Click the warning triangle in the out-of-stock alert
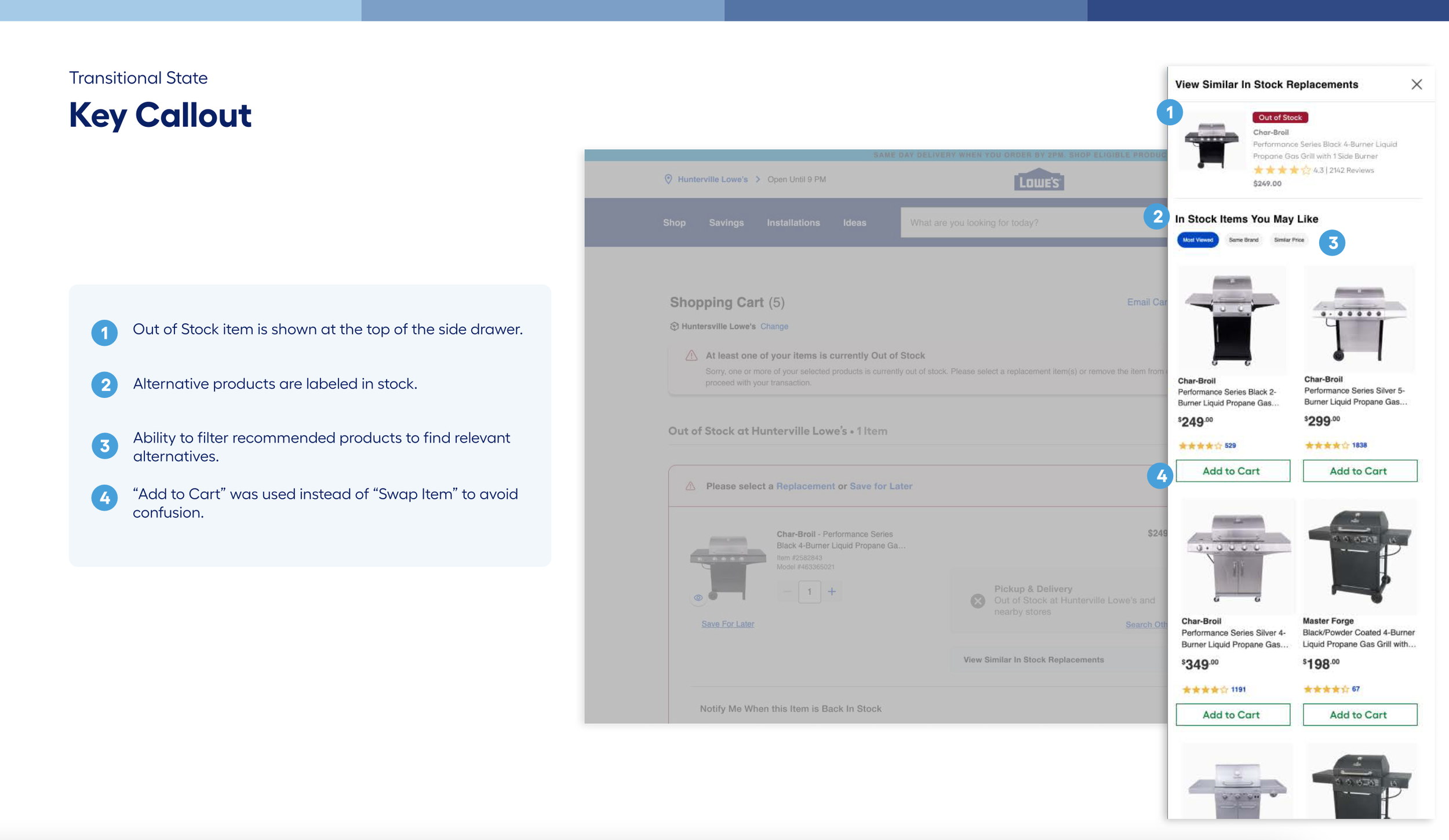 click(691, 356)
